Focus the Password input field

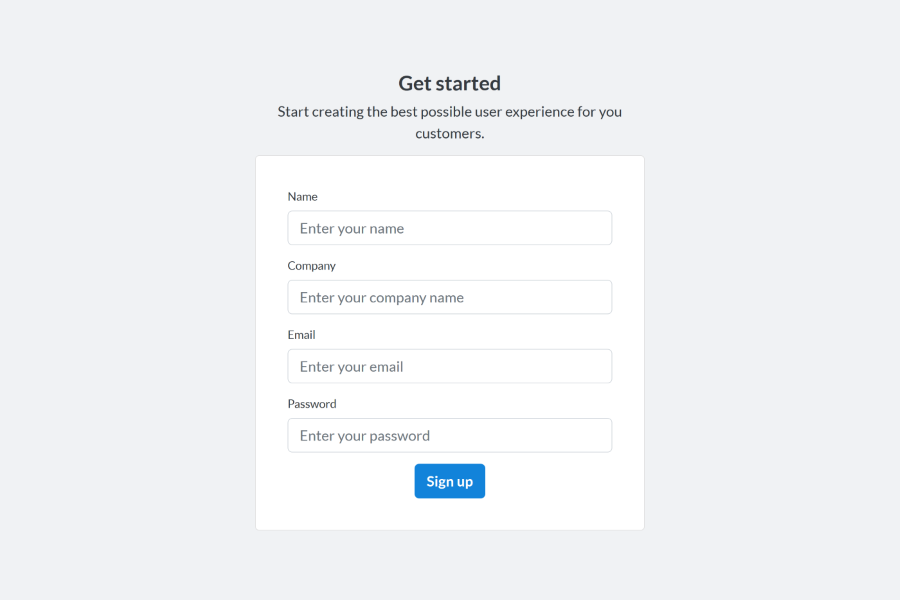(450, 435)
